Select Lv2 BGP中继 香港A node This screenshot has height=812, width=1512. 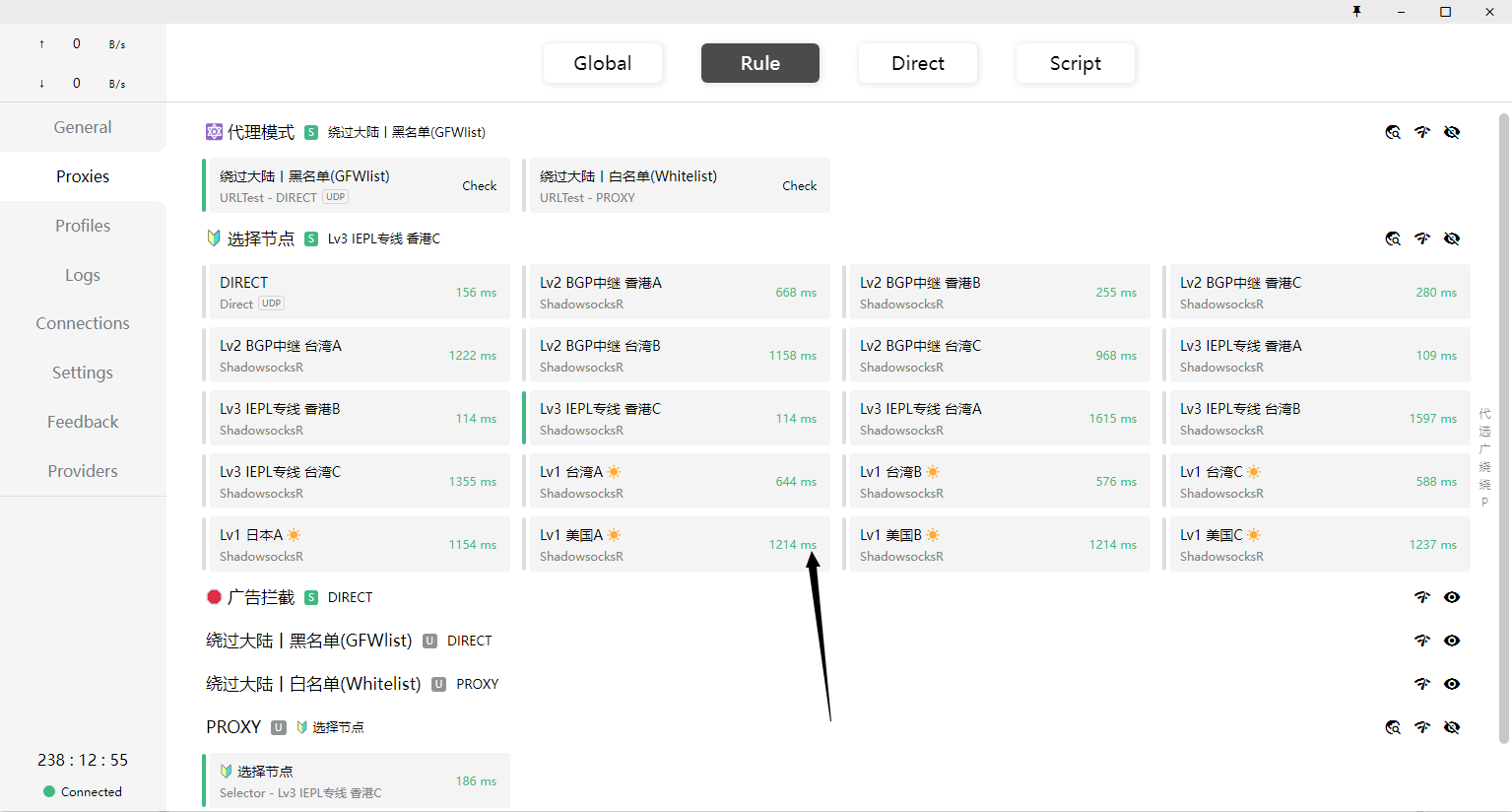677,292
